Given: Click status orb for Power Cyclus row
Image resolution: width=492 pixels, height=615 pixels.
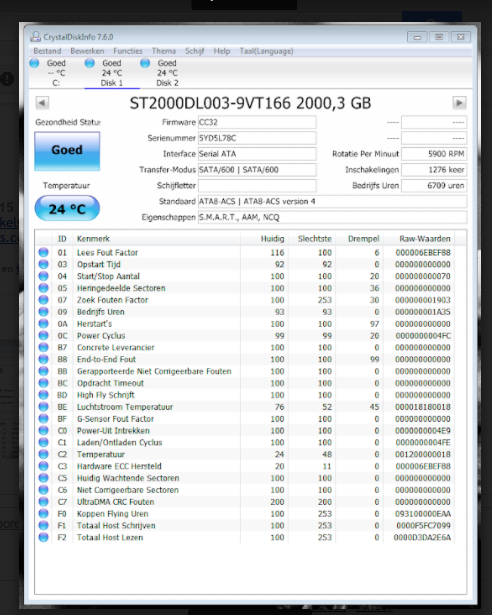Looking at the screenshot, I should pyautogui.click(x=44, y=335).
